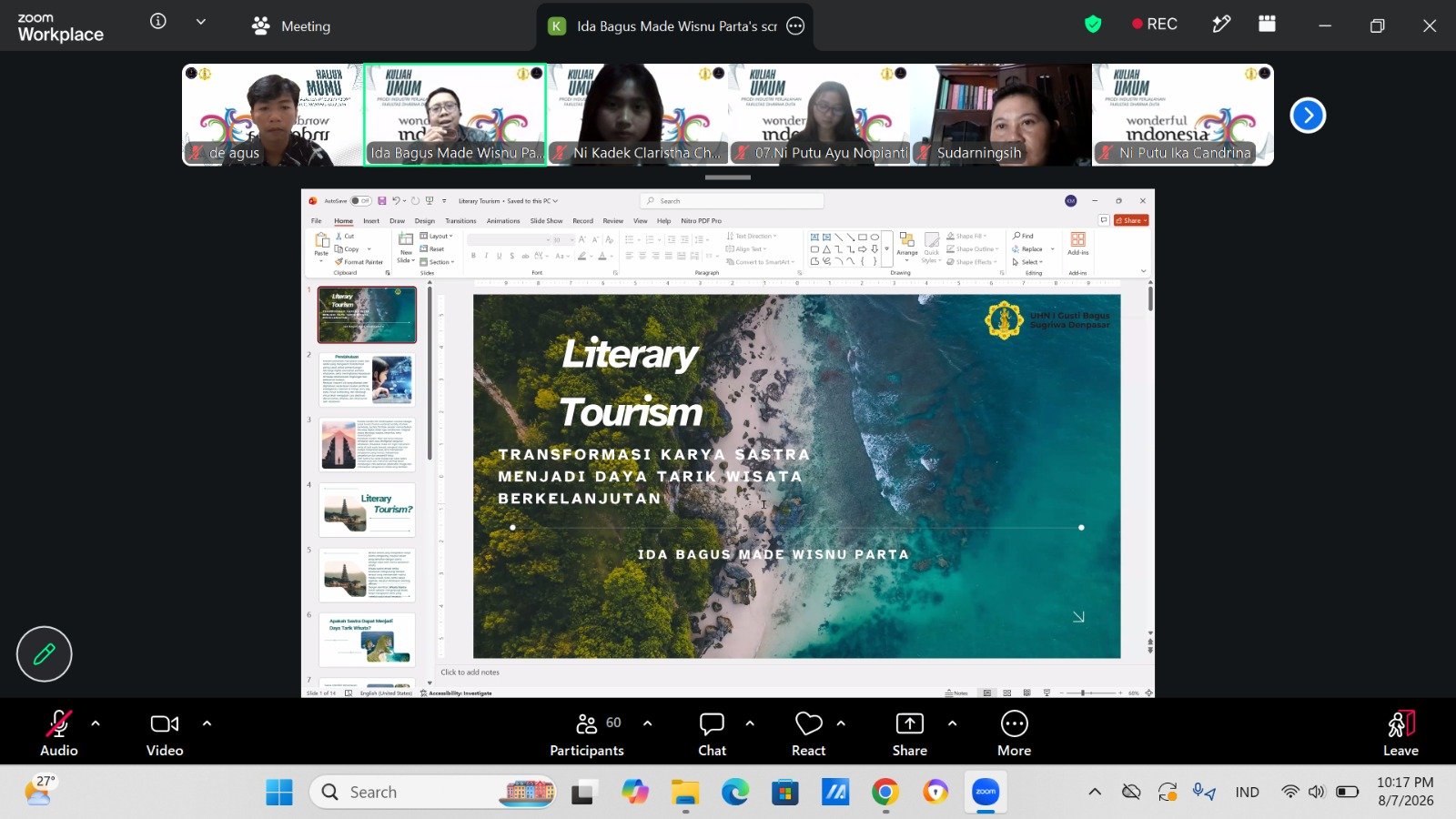Click the REC recording indicator

coord(1154,25)
